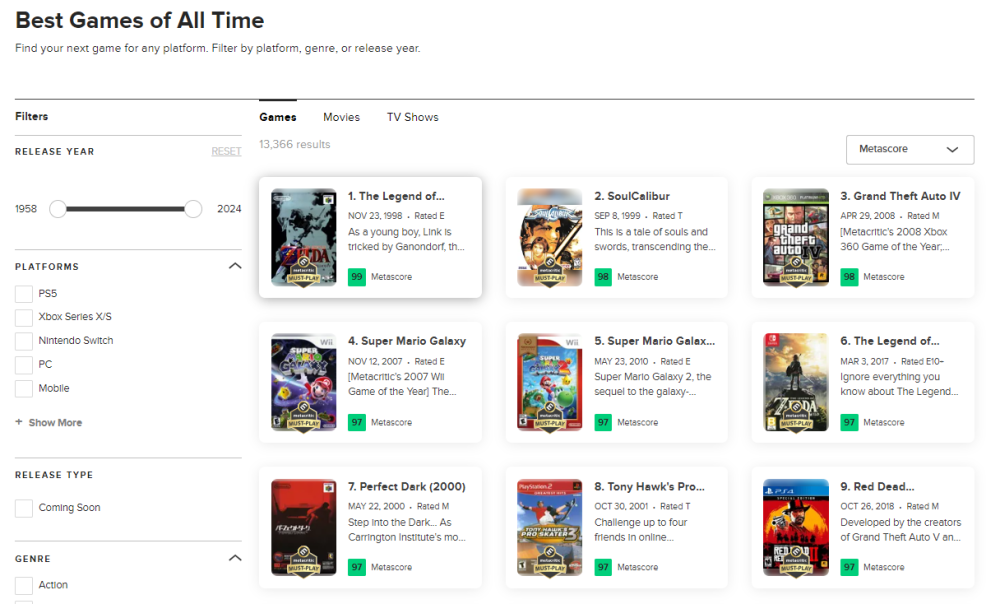Tick the Coming Soon release type checkbox

(x=24, y=508)
